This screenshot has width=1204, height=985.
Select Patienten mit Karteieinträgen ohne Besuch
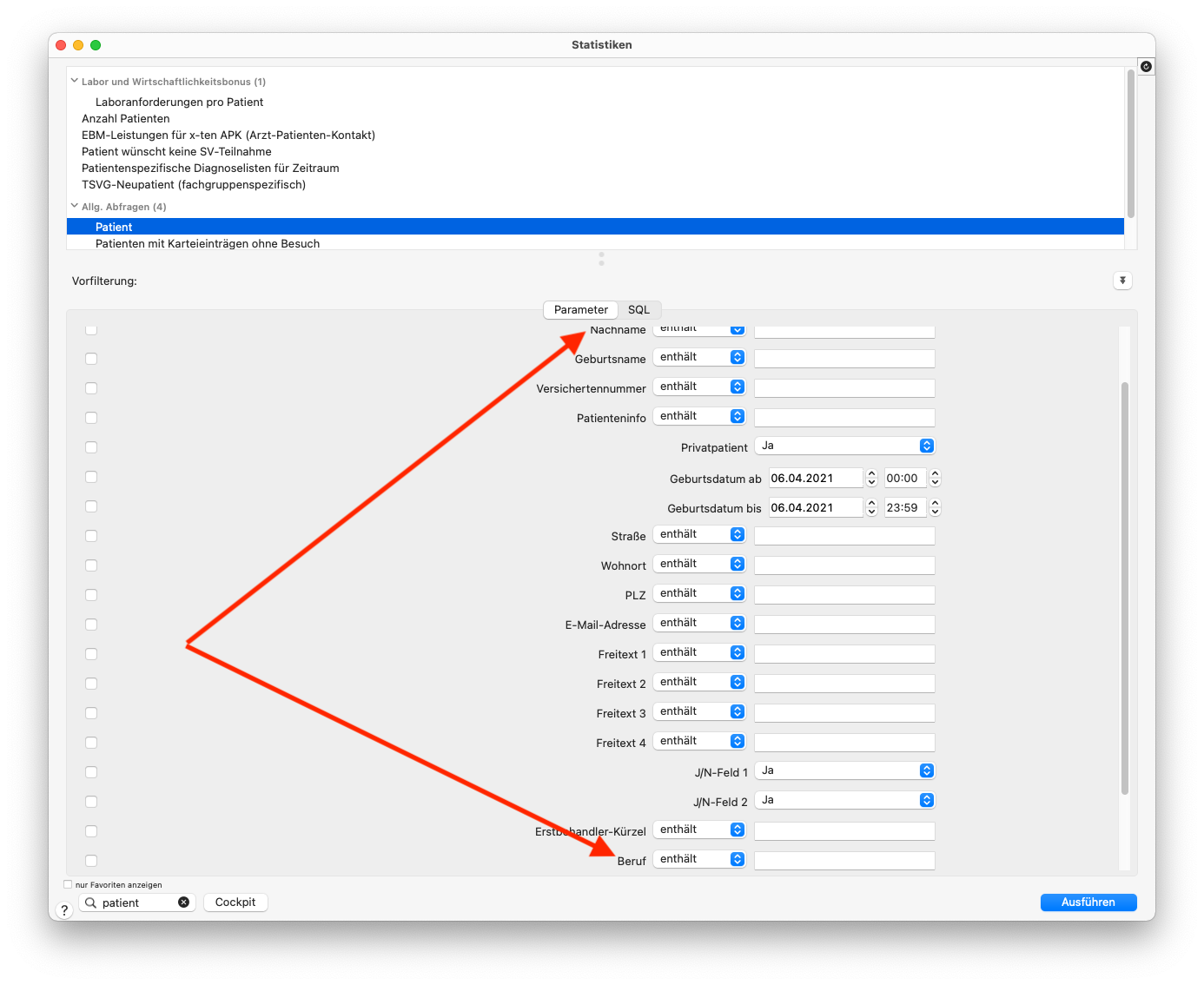coord(208,243)
